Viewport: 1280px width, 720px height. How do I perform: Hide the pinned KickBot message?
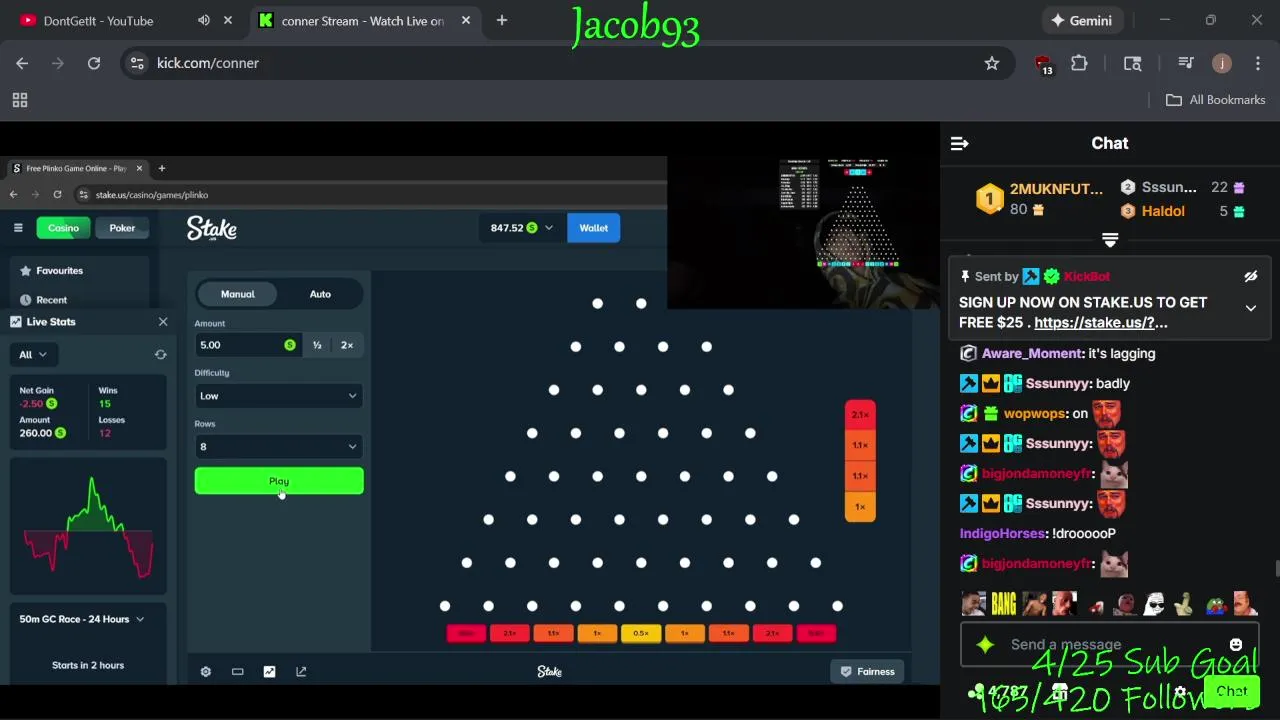(1250, 277)
